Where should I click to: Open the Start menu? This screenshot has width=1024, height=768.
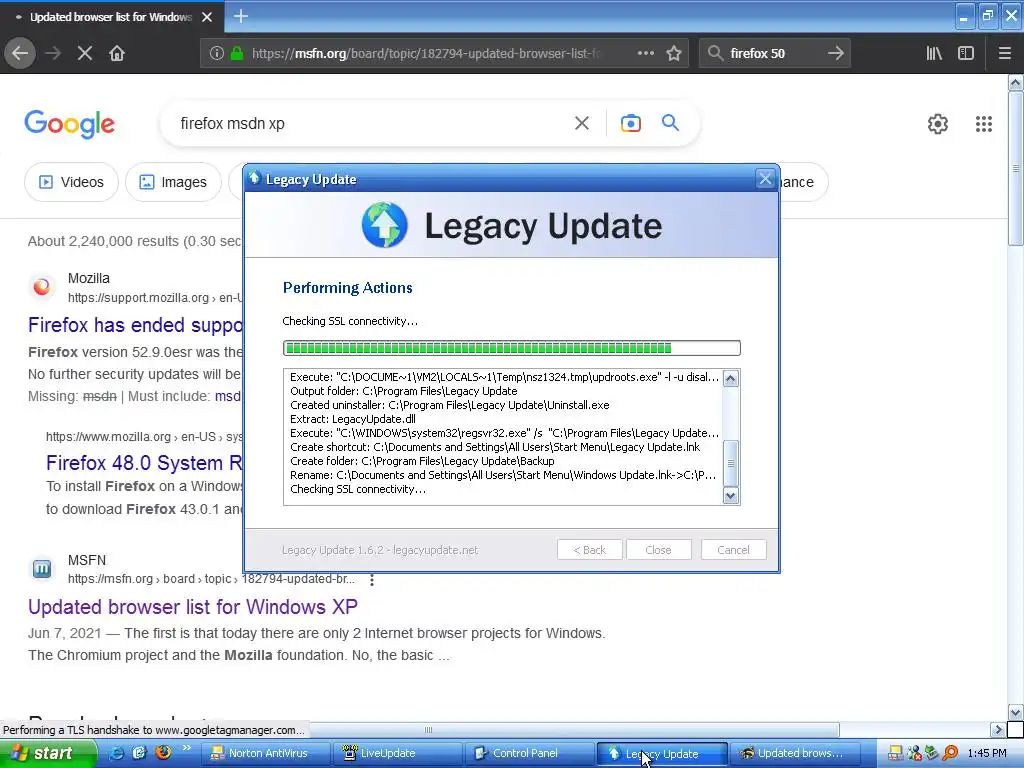[48, 753]
